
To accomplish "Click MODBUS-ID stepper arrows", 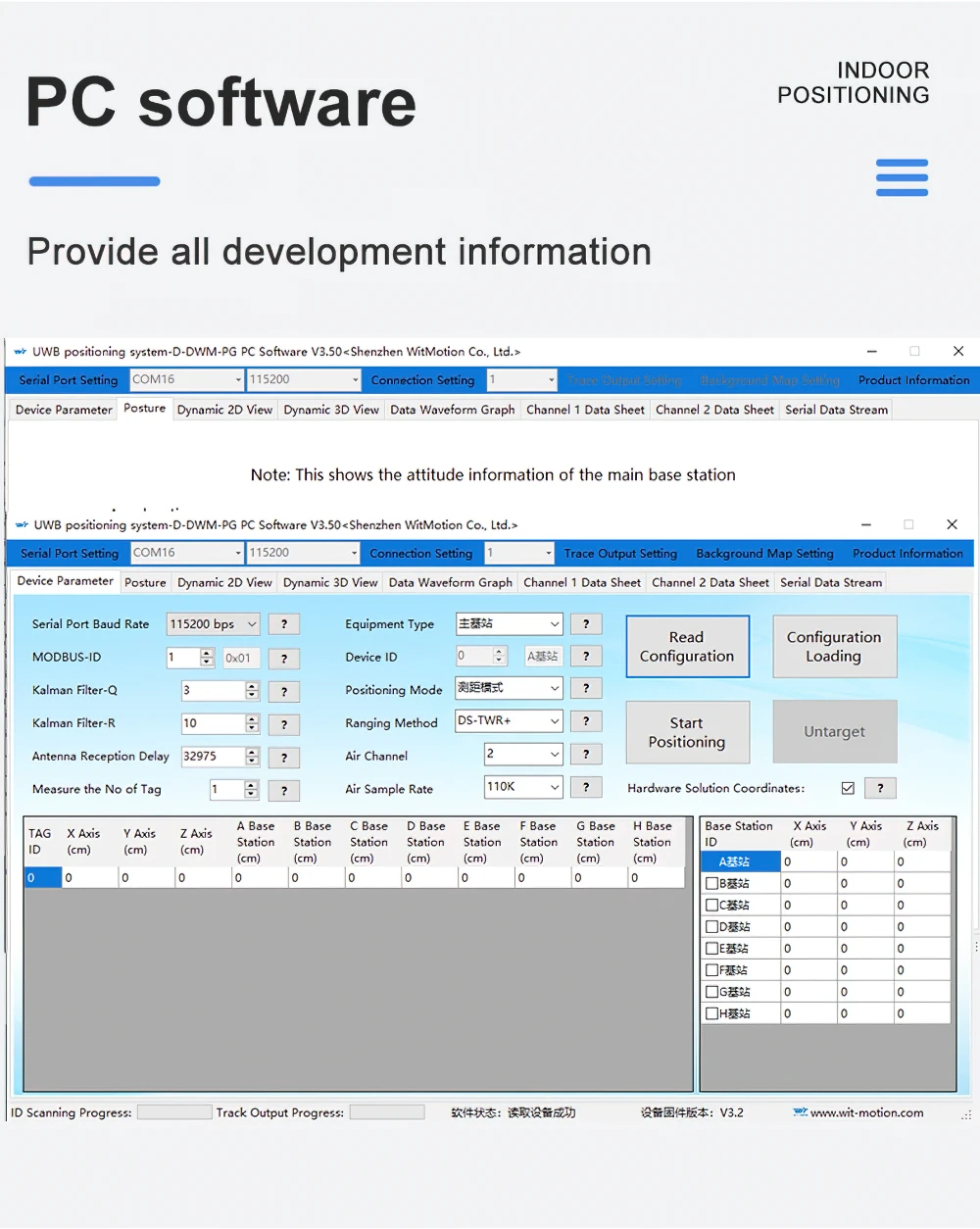I will (207, 658).
